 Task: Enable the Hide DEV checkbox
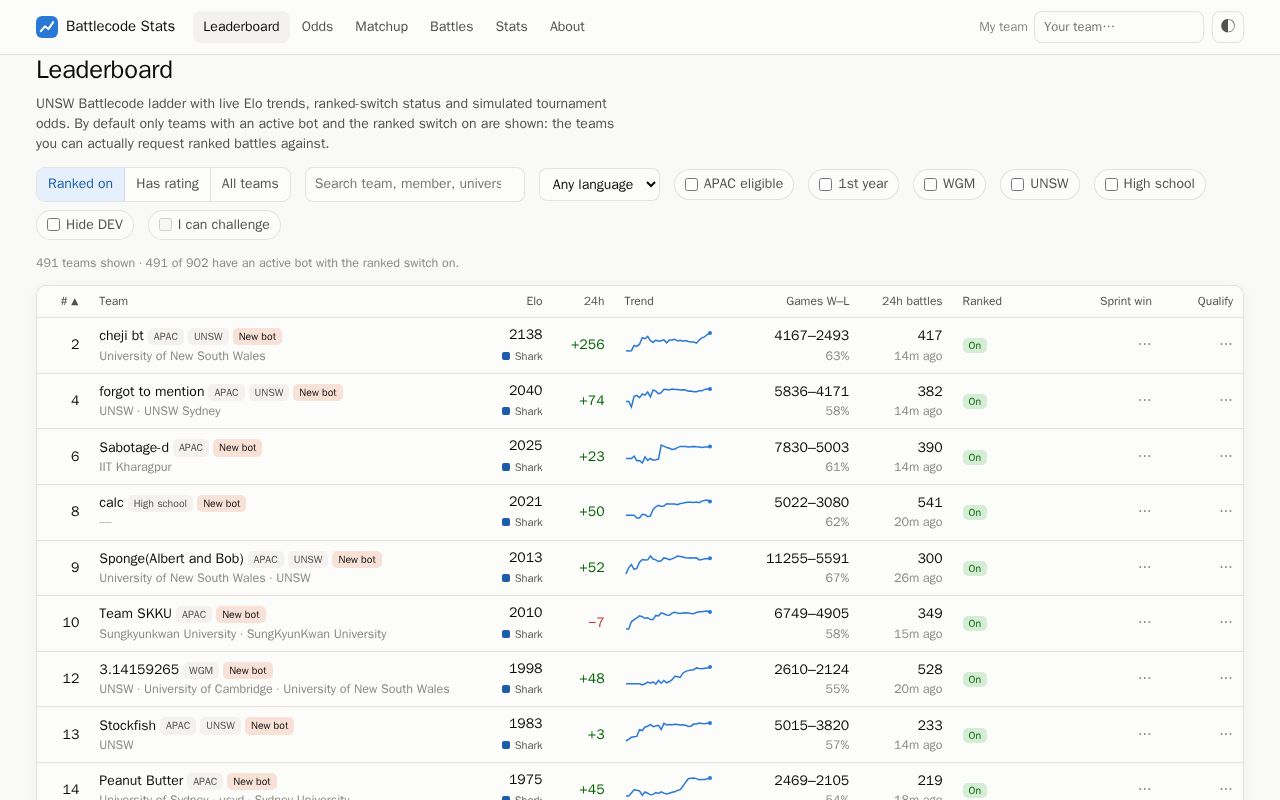click(x=53, y=225)
